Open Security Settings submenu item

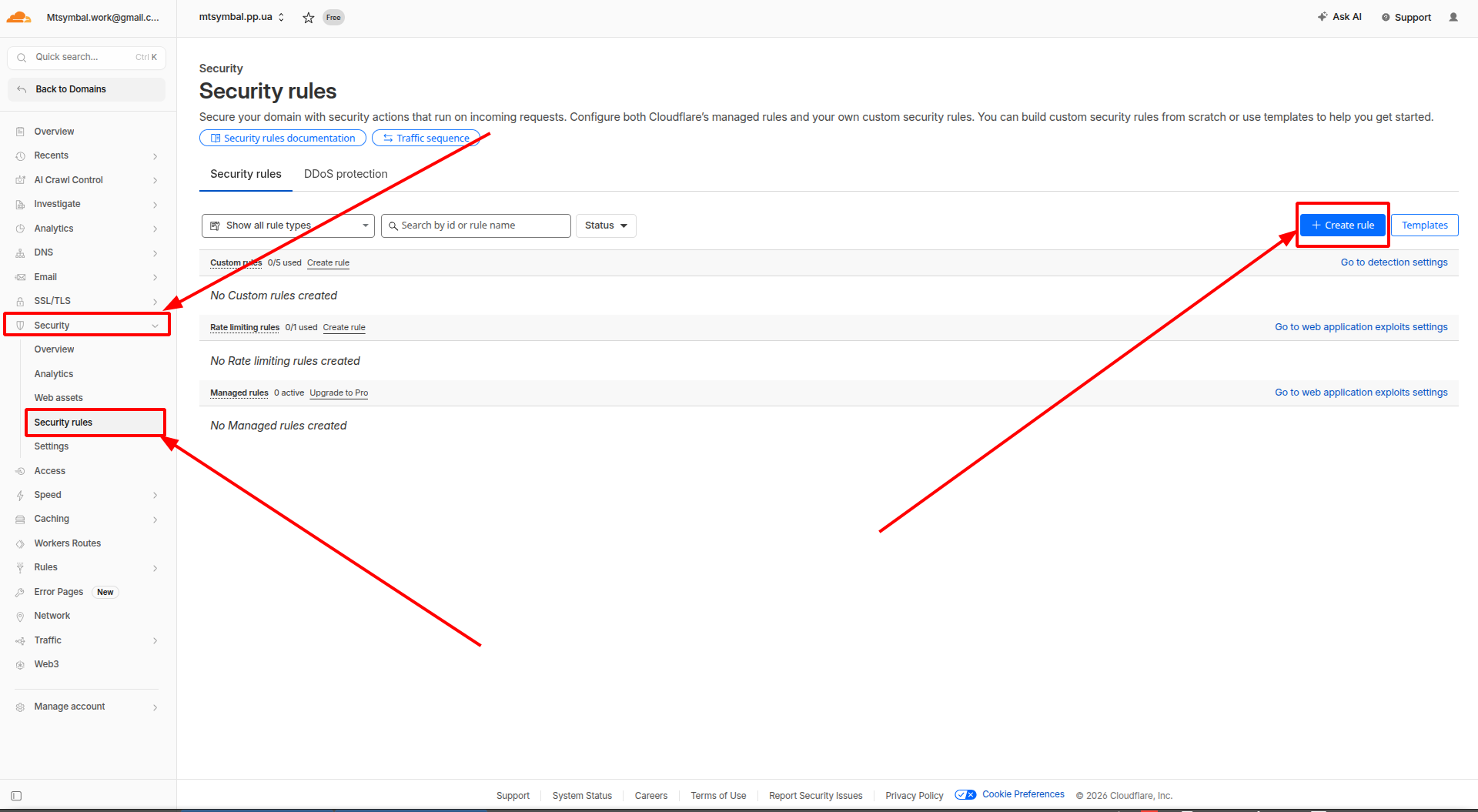[x=52, y=446]
